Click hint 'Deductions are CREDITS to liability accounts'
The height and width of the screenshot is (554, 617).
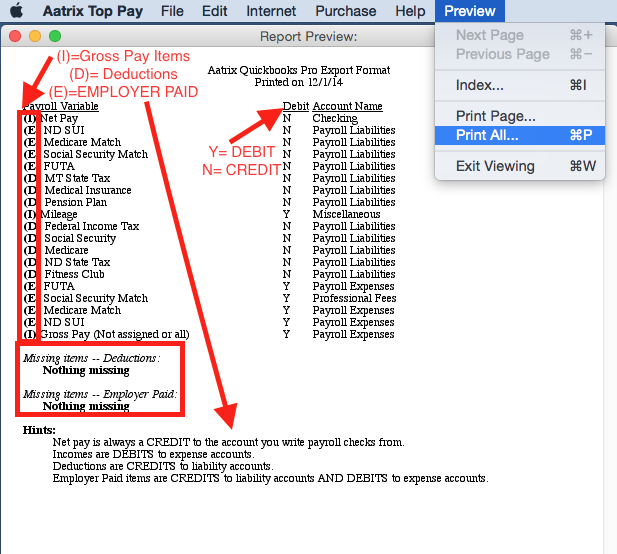coord(163,466)
